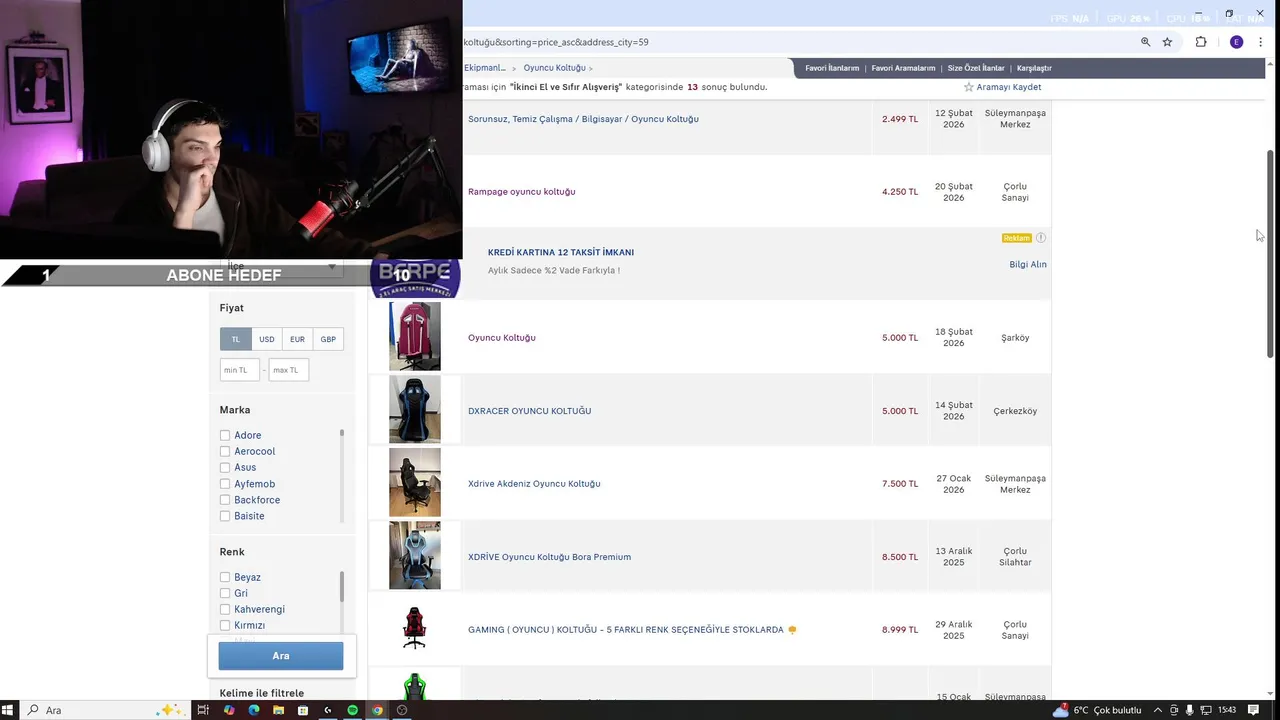Viewport: 1280px width, 720px height.
Task: Open the notification center icon
Action: point(1253,710)
